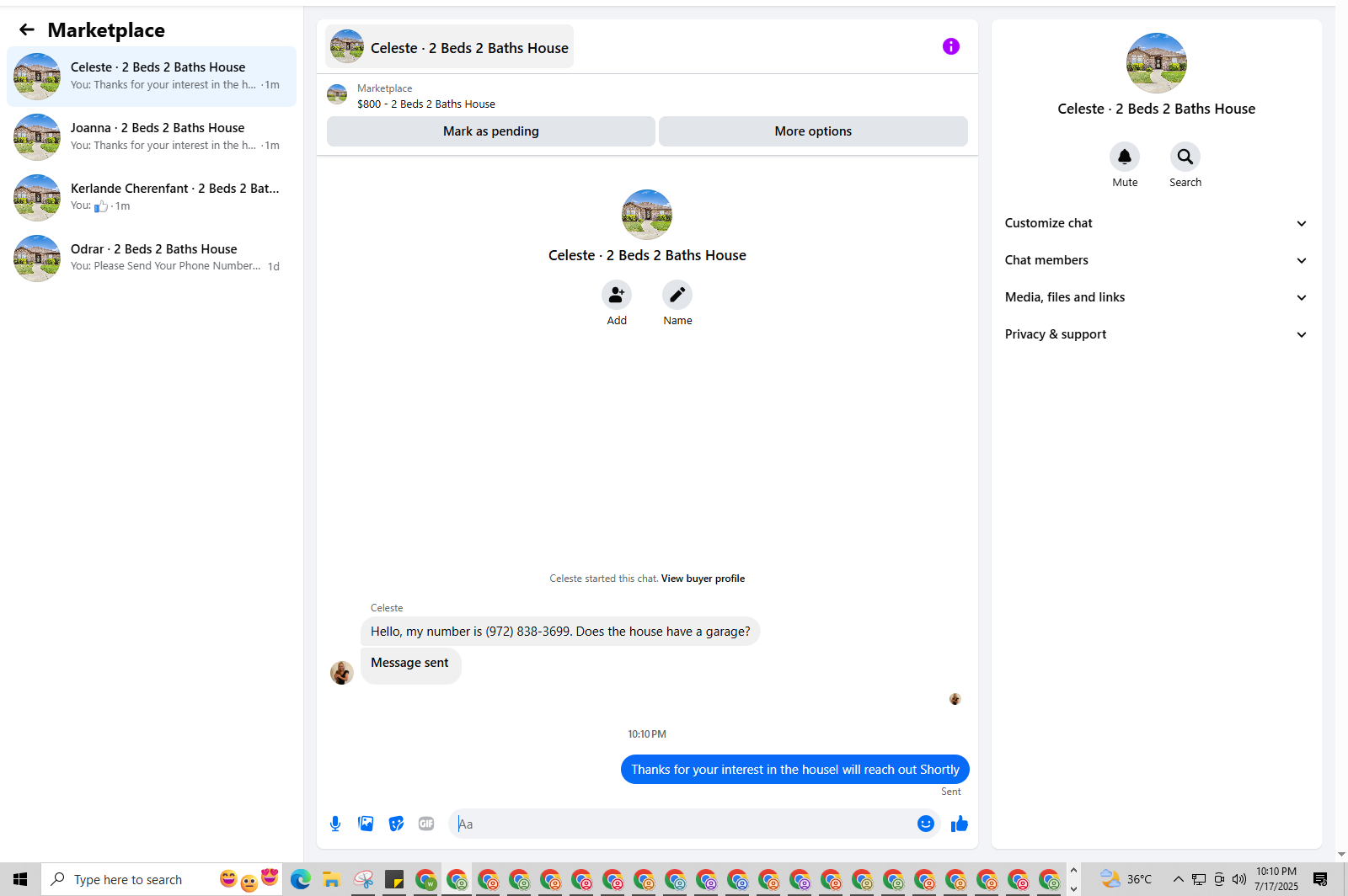Open the Celeste conversation in the list
The image size is (1348, 896).
coord(152,77)
